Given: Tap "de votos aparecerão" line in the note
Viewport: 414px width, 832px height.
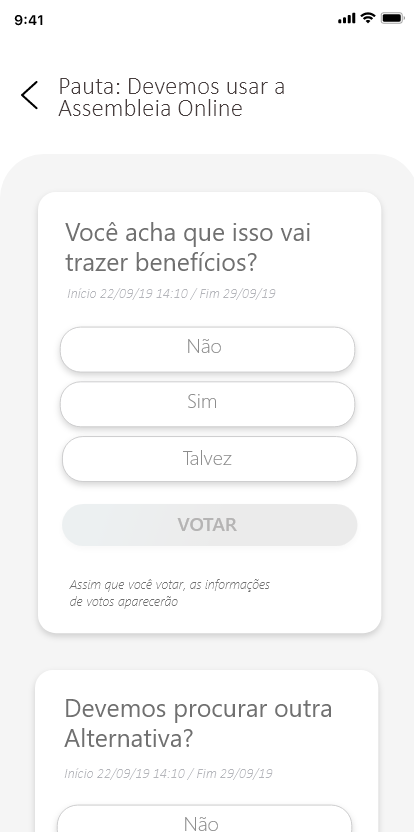Looking at the screenshot, I should point(123,602).
